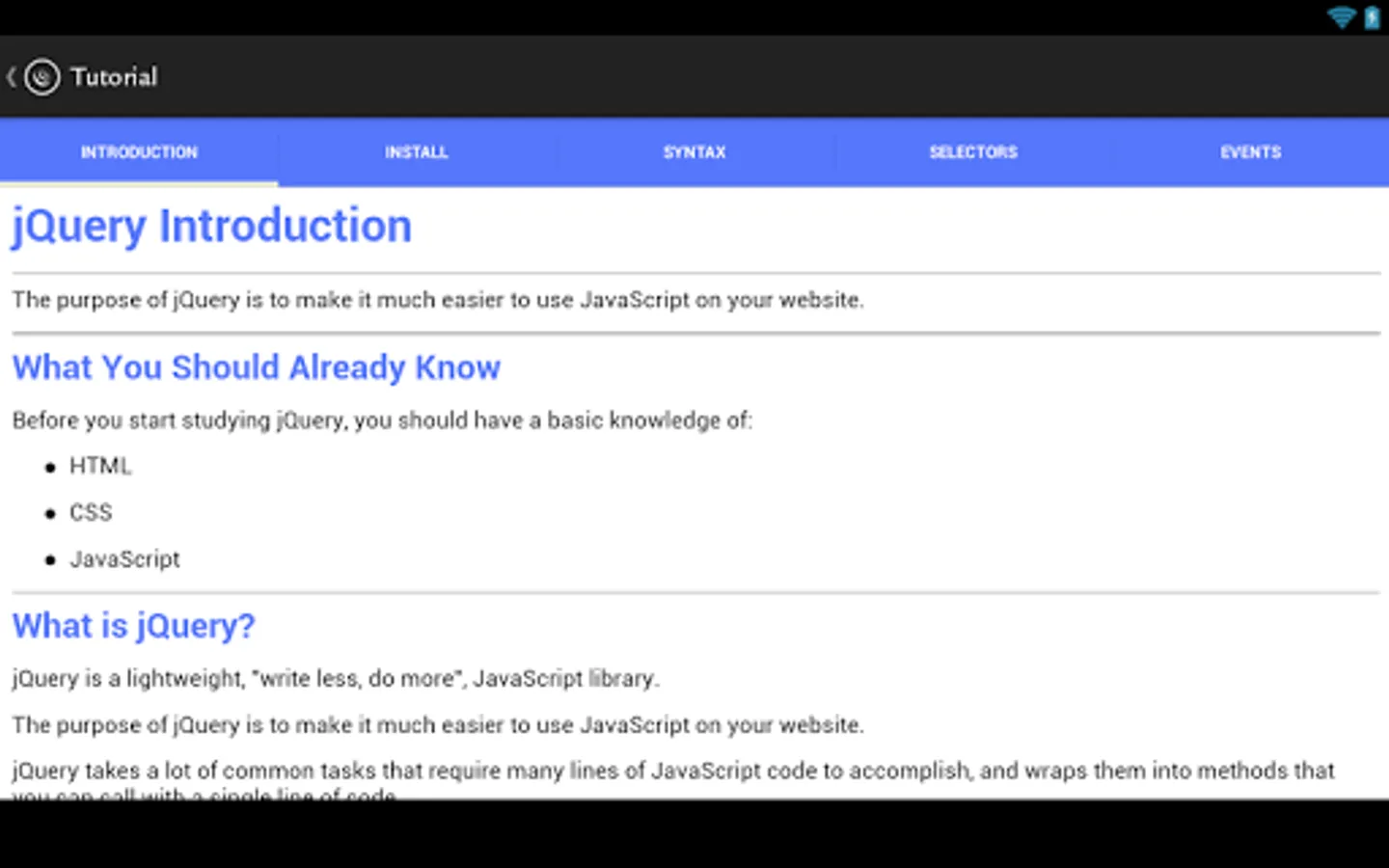
Task: Open the Syntax tab
Action: point(694,152)
